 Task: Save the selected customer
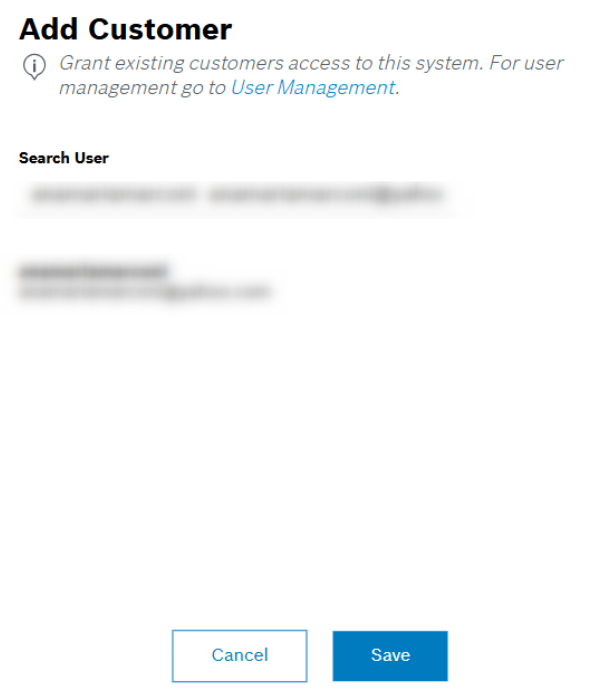click(390, 656)
